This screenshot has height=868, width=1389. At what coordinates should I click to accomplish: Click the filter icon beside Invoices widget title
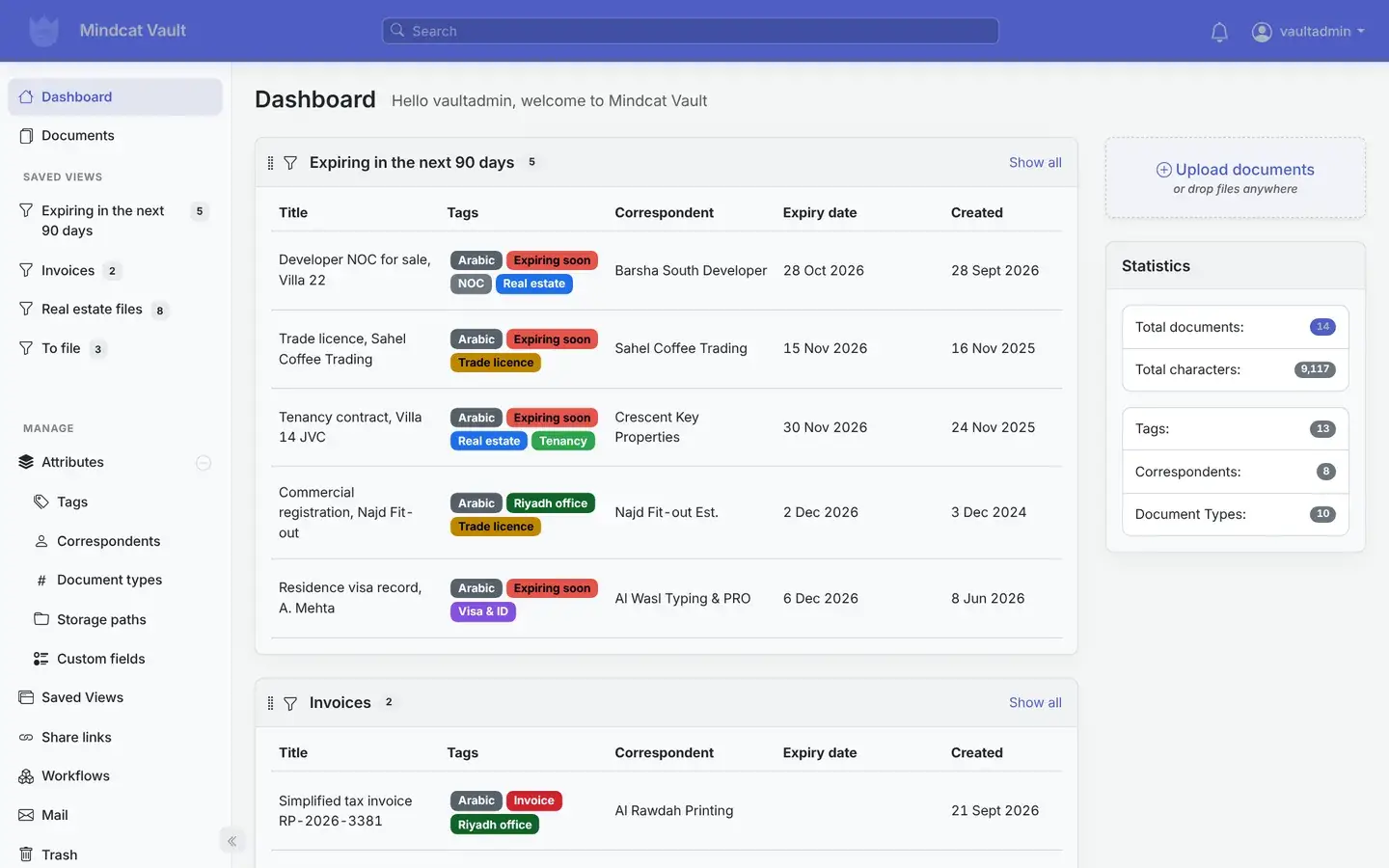coord(290,703)
